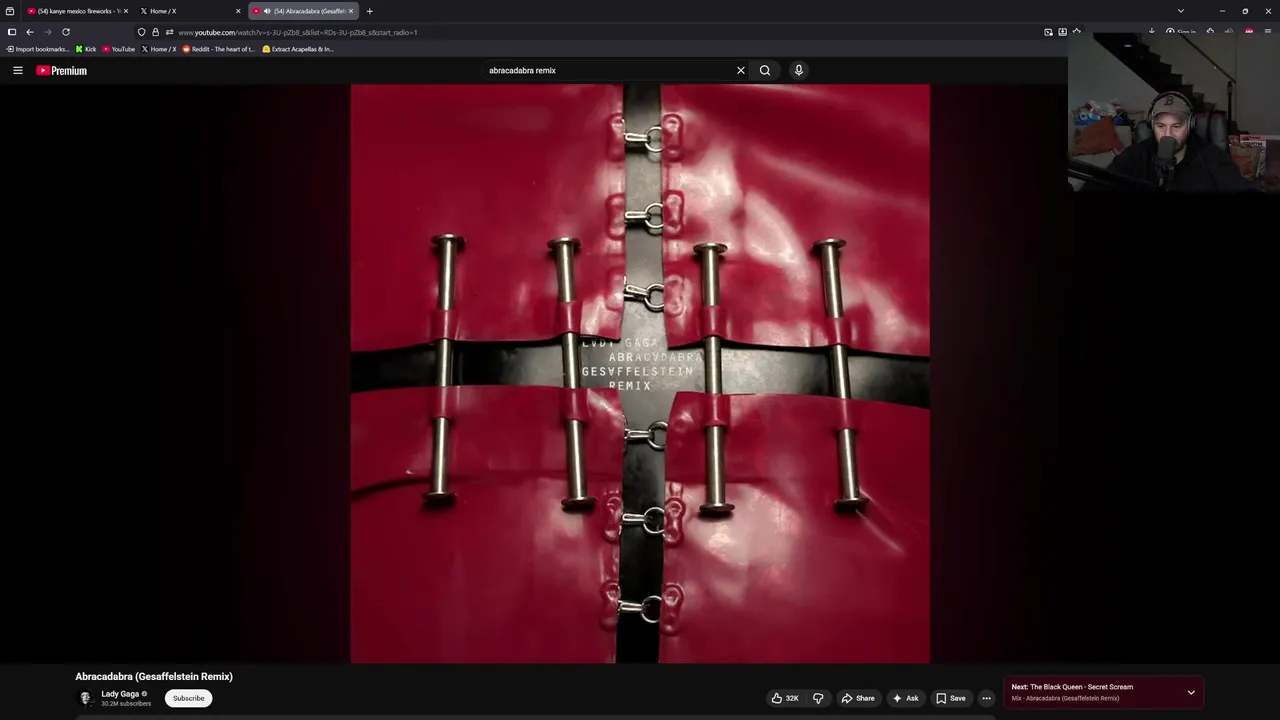Switch to 'kanye mexico fireworks' tab
1280x720 pixels.
click(78, 11)
